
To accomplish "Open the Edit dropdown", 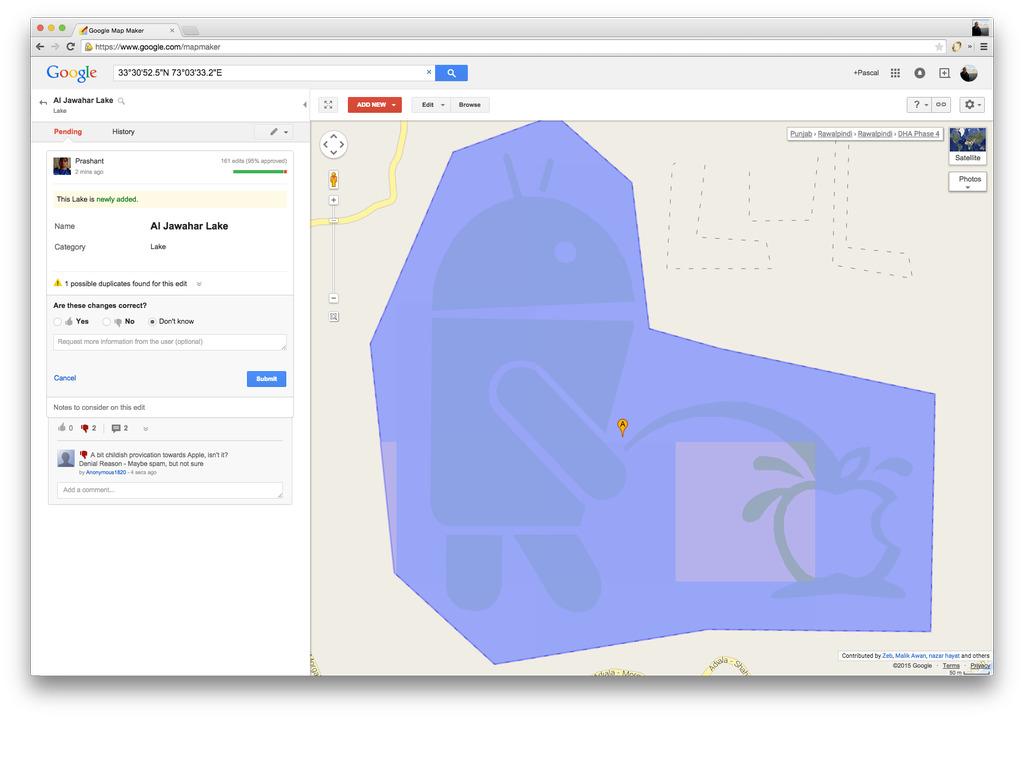I will tap(432, 104).
